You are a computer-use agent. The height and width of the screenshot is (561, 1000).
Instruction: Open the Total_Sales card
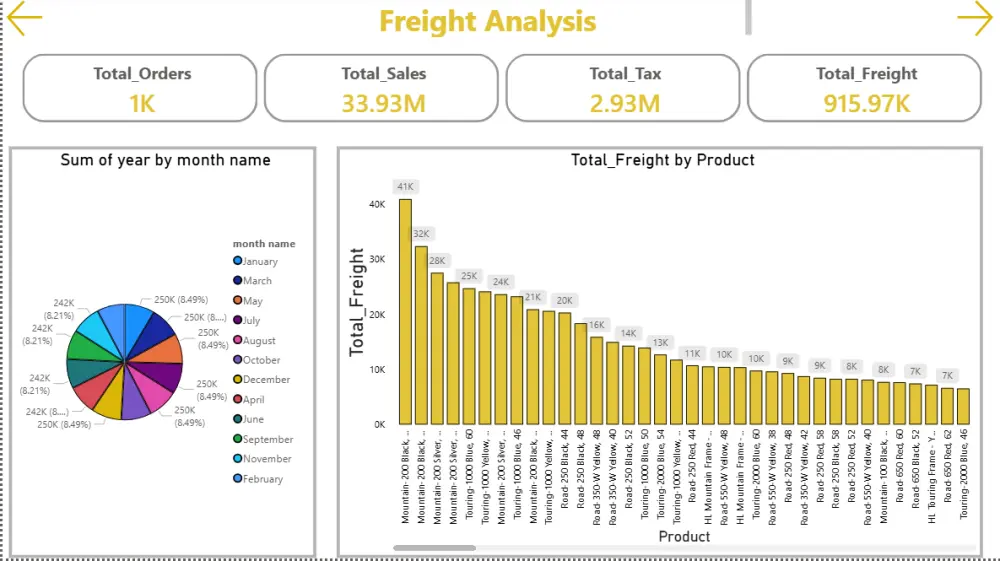point(381,88)
